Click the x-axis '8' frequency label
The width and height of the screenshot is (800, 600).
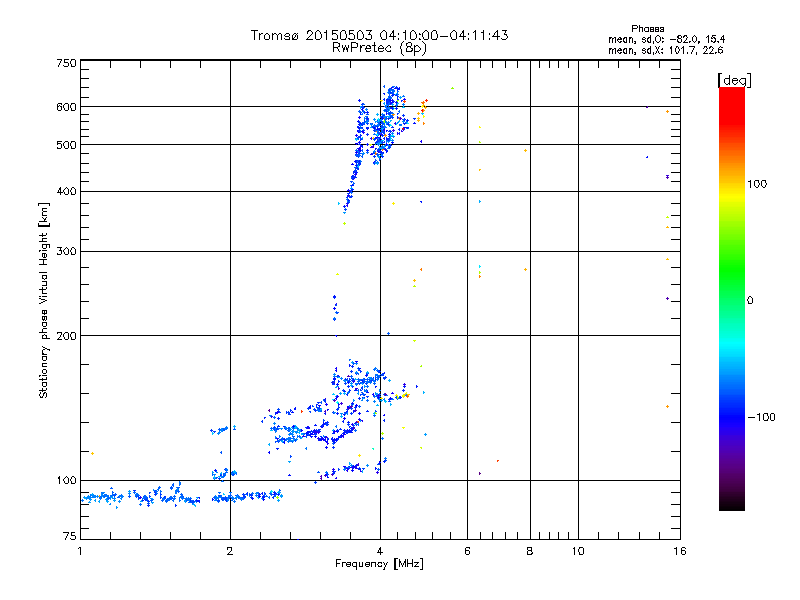pos(530,551)
